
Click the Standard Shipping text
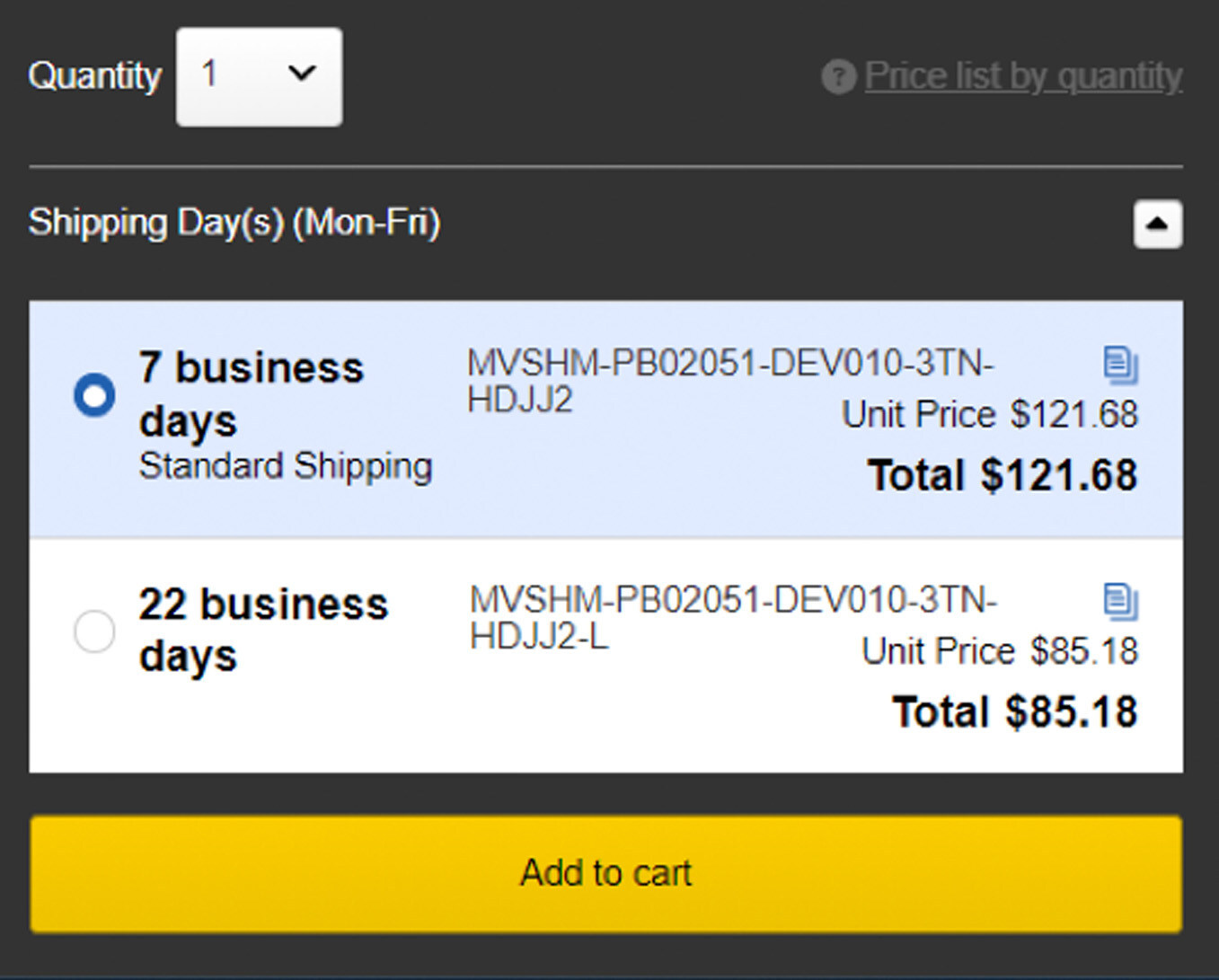click(x=286, y=466)
